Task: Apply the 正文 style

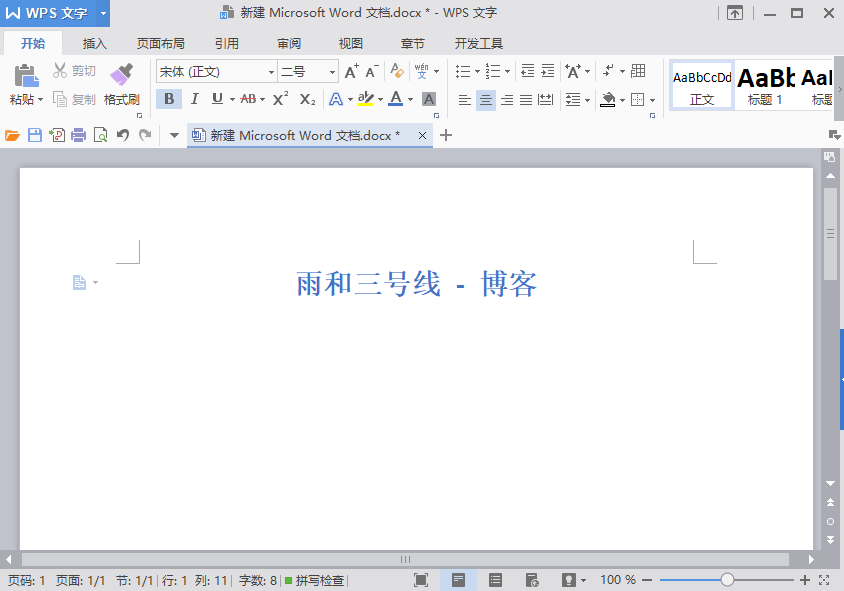Action: [x=702, y=86]
